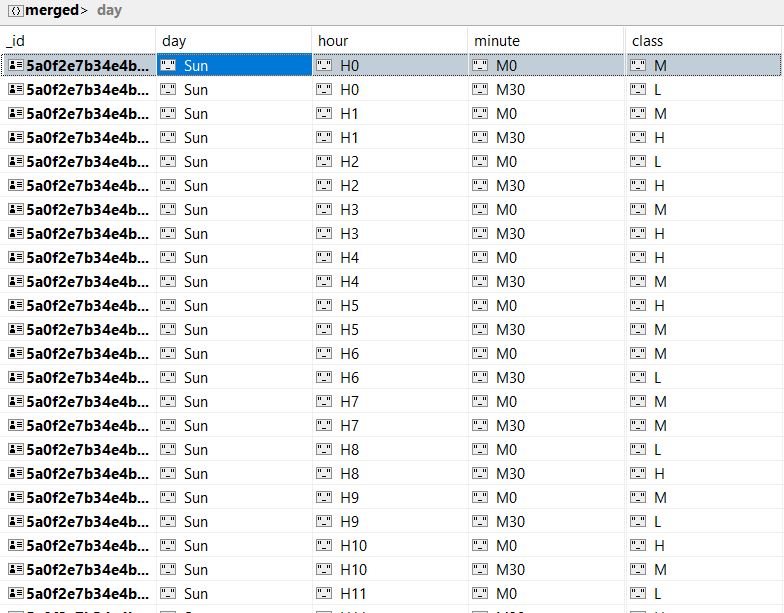Select the H10 hour cell in the M30 row

click(x=390, y=569)
